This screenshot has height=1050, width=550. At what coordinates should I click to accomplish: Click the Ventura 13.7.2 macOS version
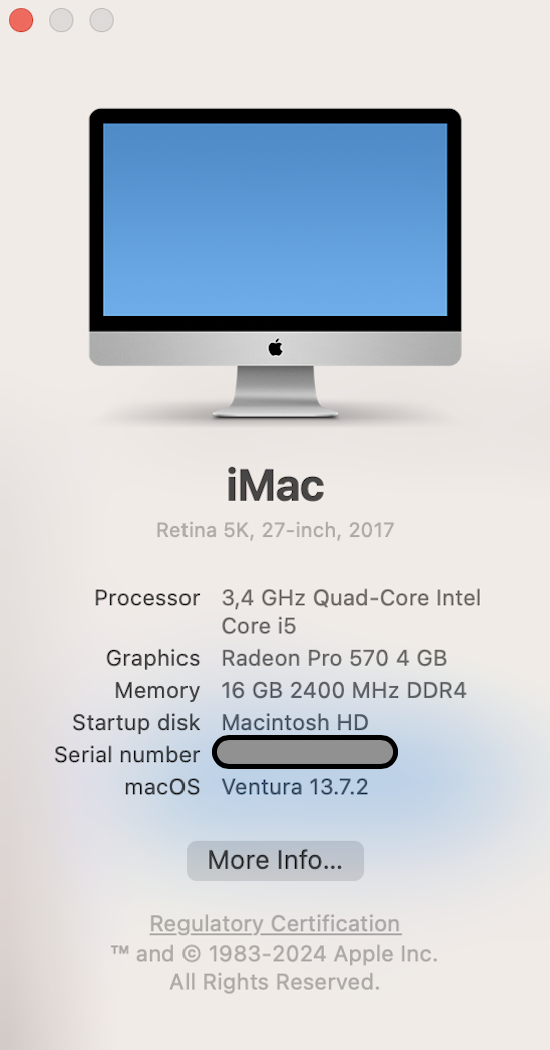pos(295,787)
